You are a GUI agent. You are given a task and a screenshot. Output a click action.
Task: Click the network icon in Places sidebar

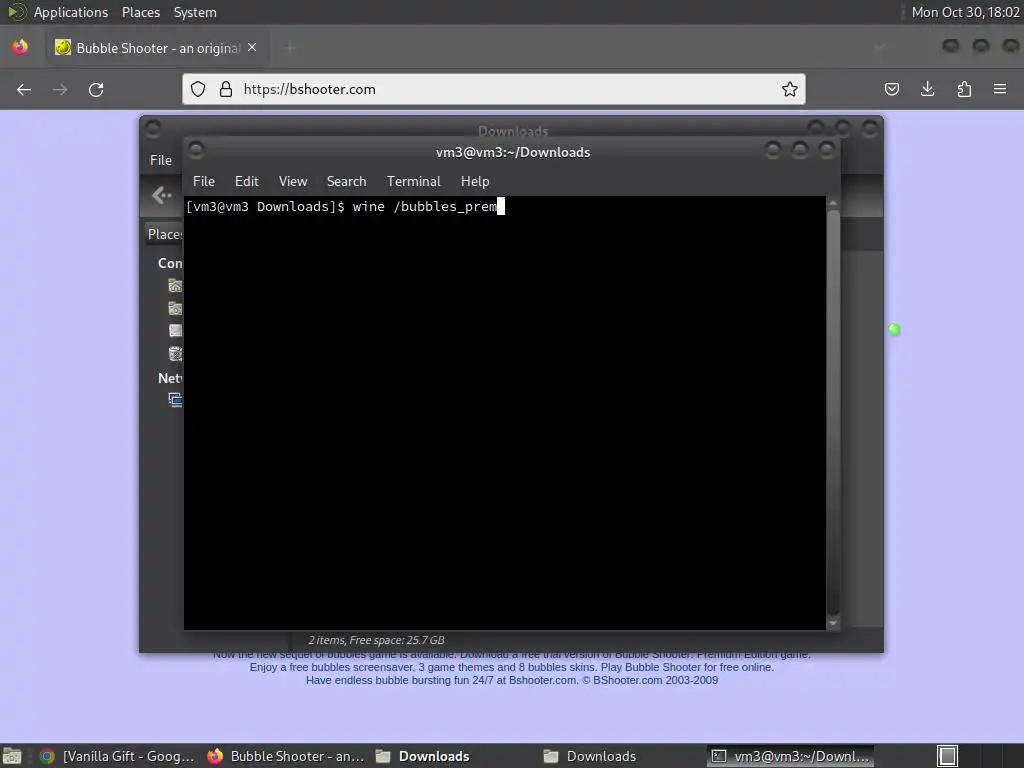coord(175,399)
